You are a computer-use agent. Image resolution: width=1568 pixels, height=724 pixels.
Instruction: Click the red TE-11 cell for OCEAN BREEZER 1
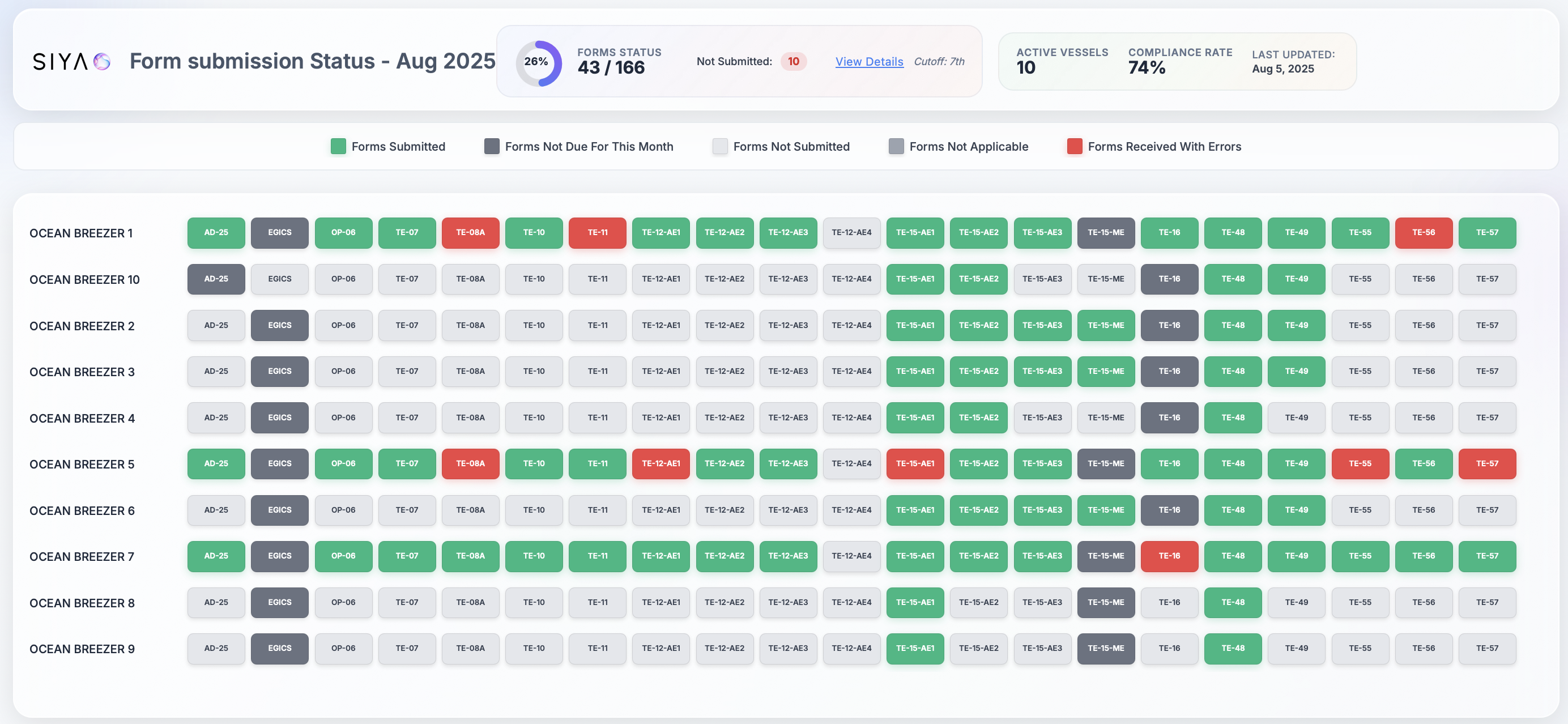(x=597, y=233)
